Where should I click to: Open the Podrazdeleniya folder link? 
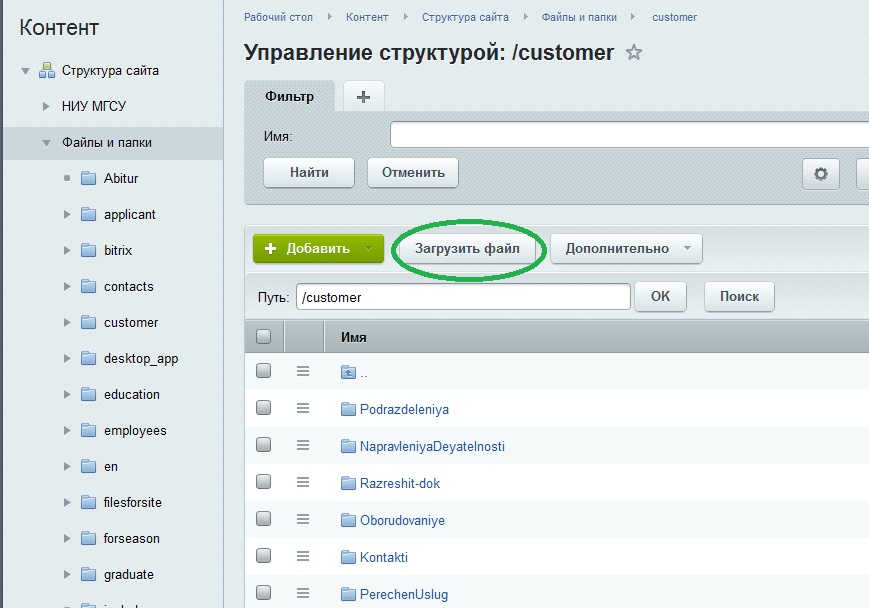point(404,410)
